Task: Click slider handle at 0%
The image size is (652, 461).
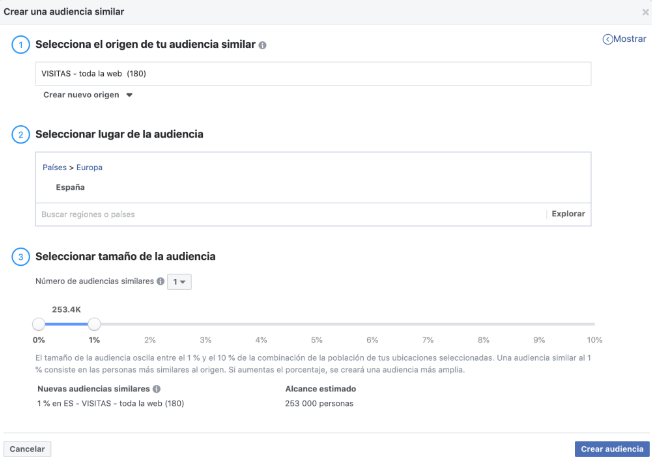Action: (38, 324)
